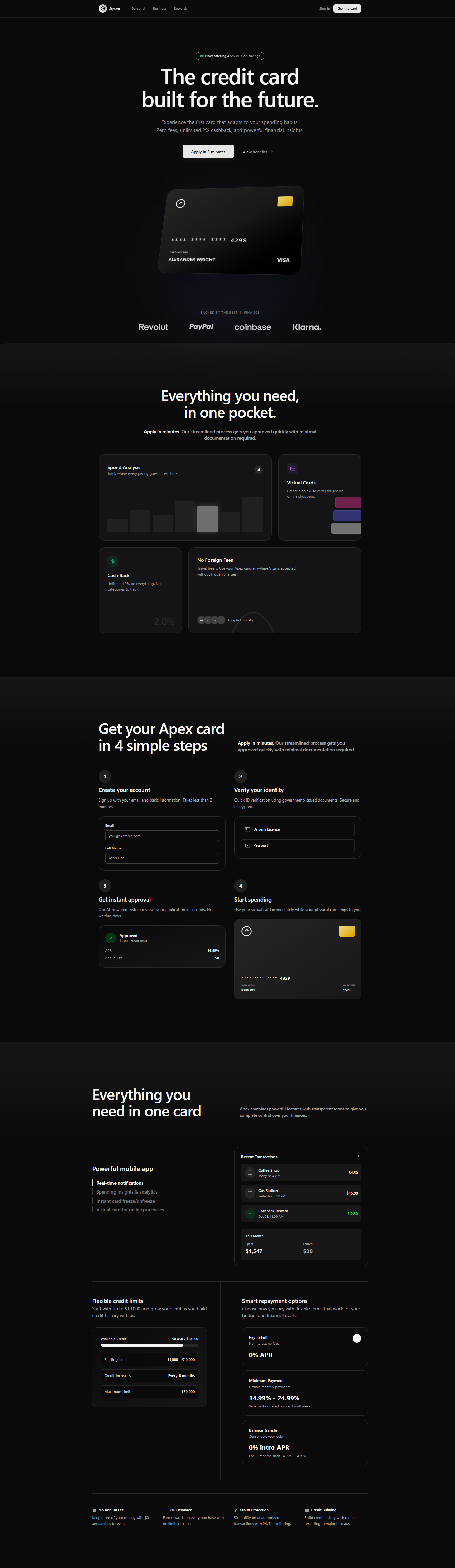The image size is (455, 1568).
Task: Open the Personal navigation item
Action: (x=138, y=8)
